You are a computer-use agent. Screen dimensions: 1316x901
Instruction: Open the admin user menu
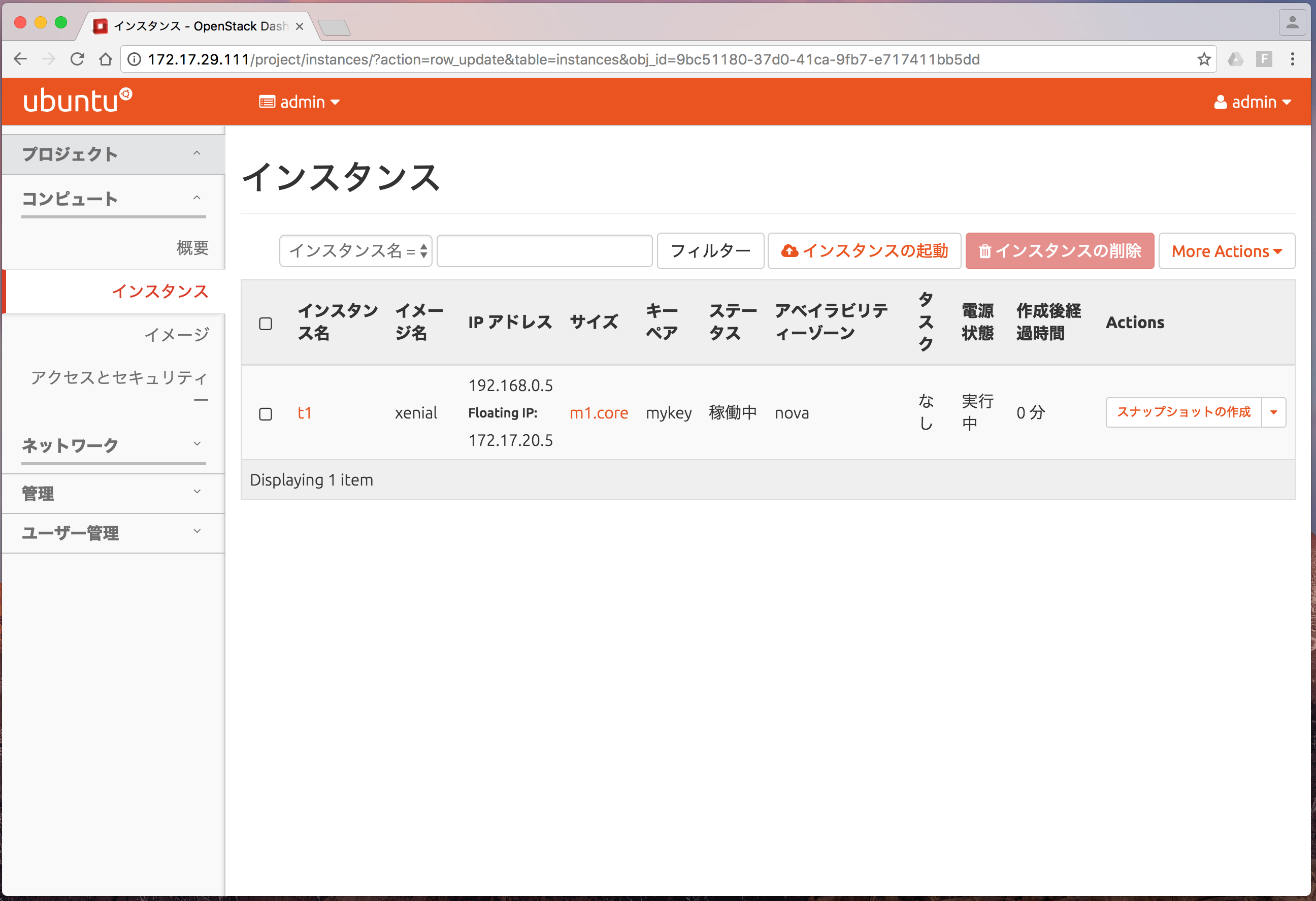(1252, 102)
